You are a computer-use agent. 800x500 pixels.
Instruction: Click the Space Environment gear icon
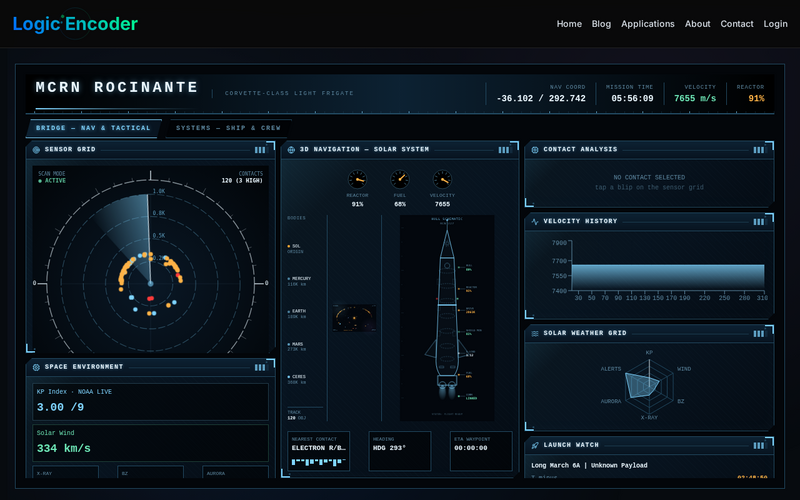tap(36, 367)
